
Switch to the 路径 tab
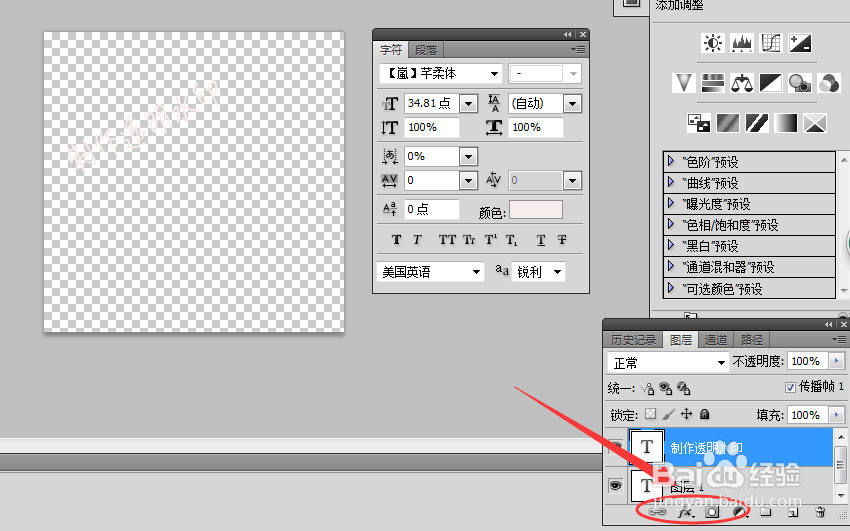pos(751,340)
